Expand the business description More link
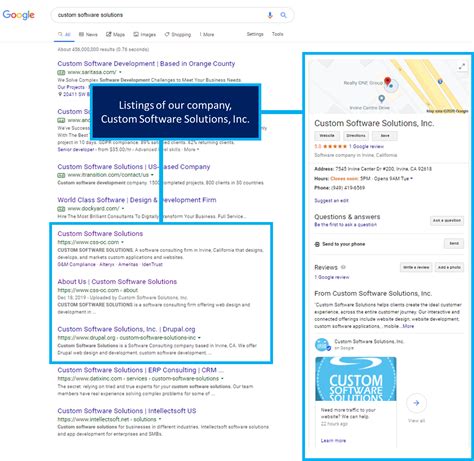Image resolution: width=474 pixels, height=461 pixels. click(408, 326)
